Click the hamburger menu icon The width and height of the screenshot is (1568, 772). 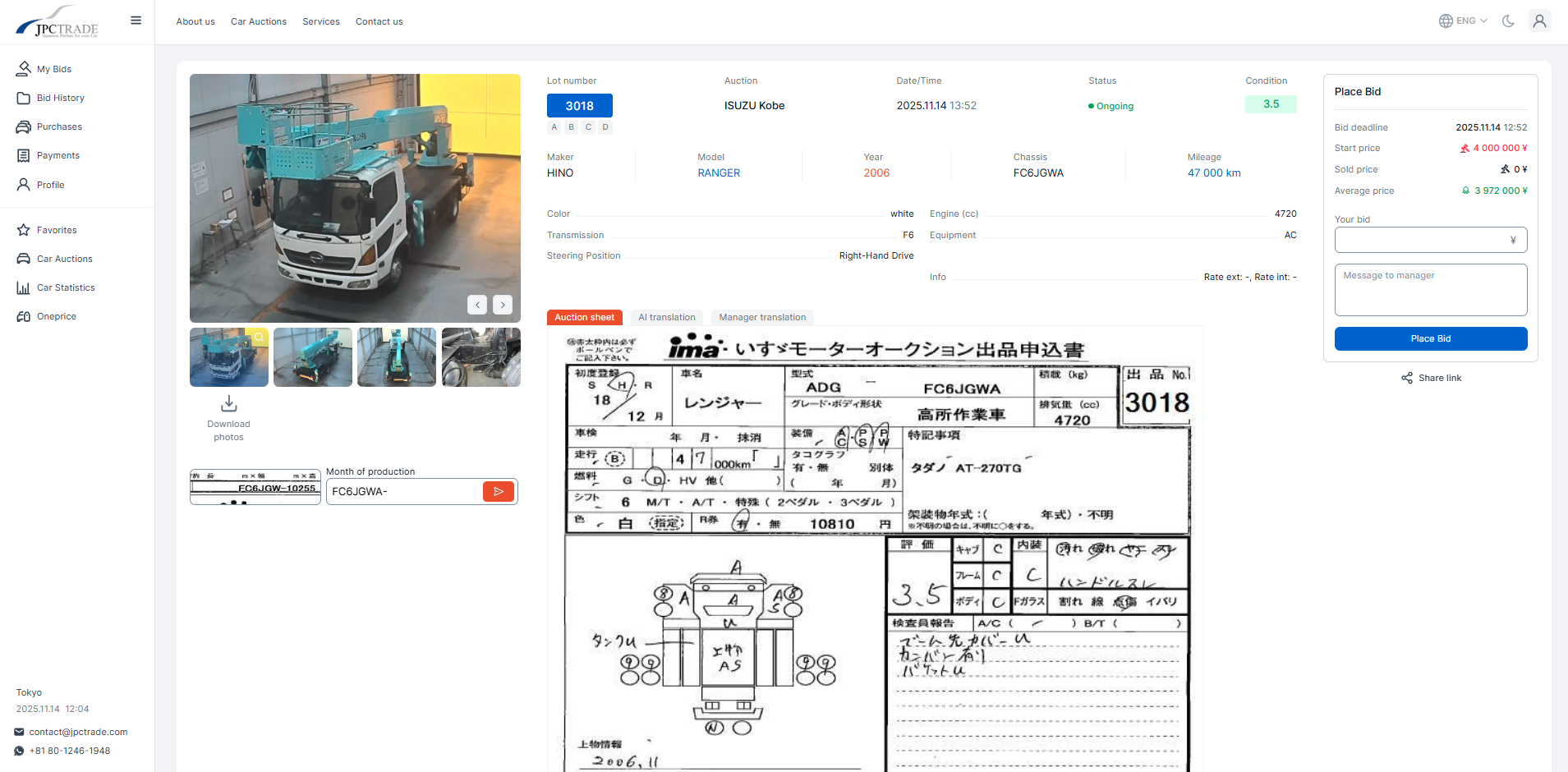(x=136, y=21)
